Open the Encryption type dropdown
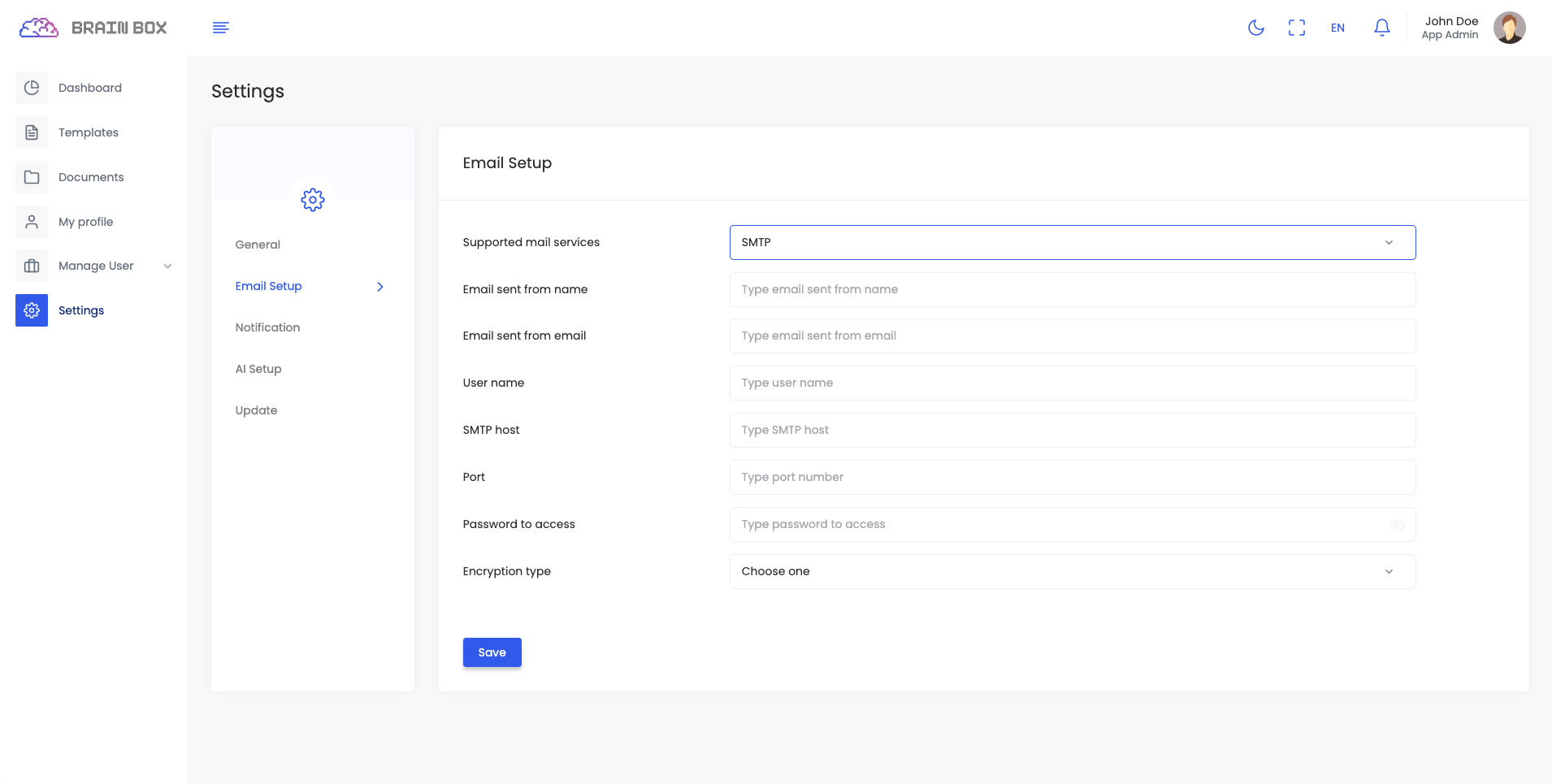 [1072, 572]
